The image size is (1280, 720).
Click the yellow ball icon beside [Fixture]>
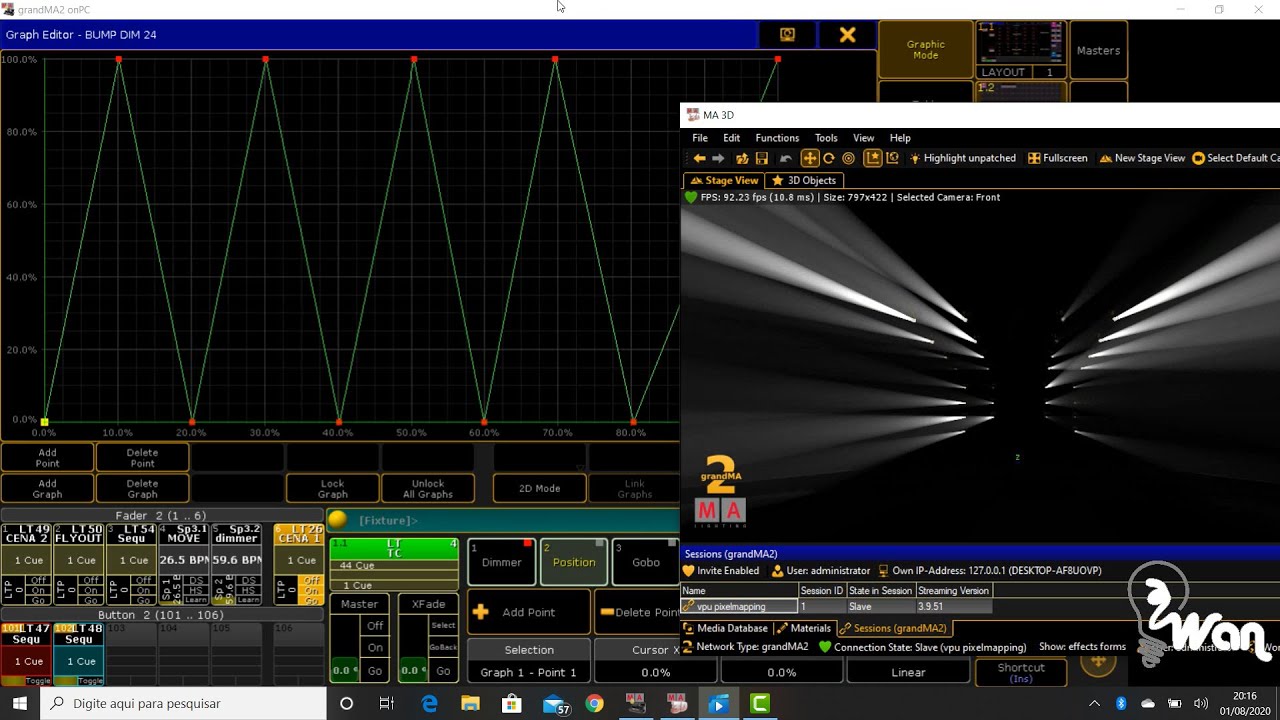pos(338,519)
